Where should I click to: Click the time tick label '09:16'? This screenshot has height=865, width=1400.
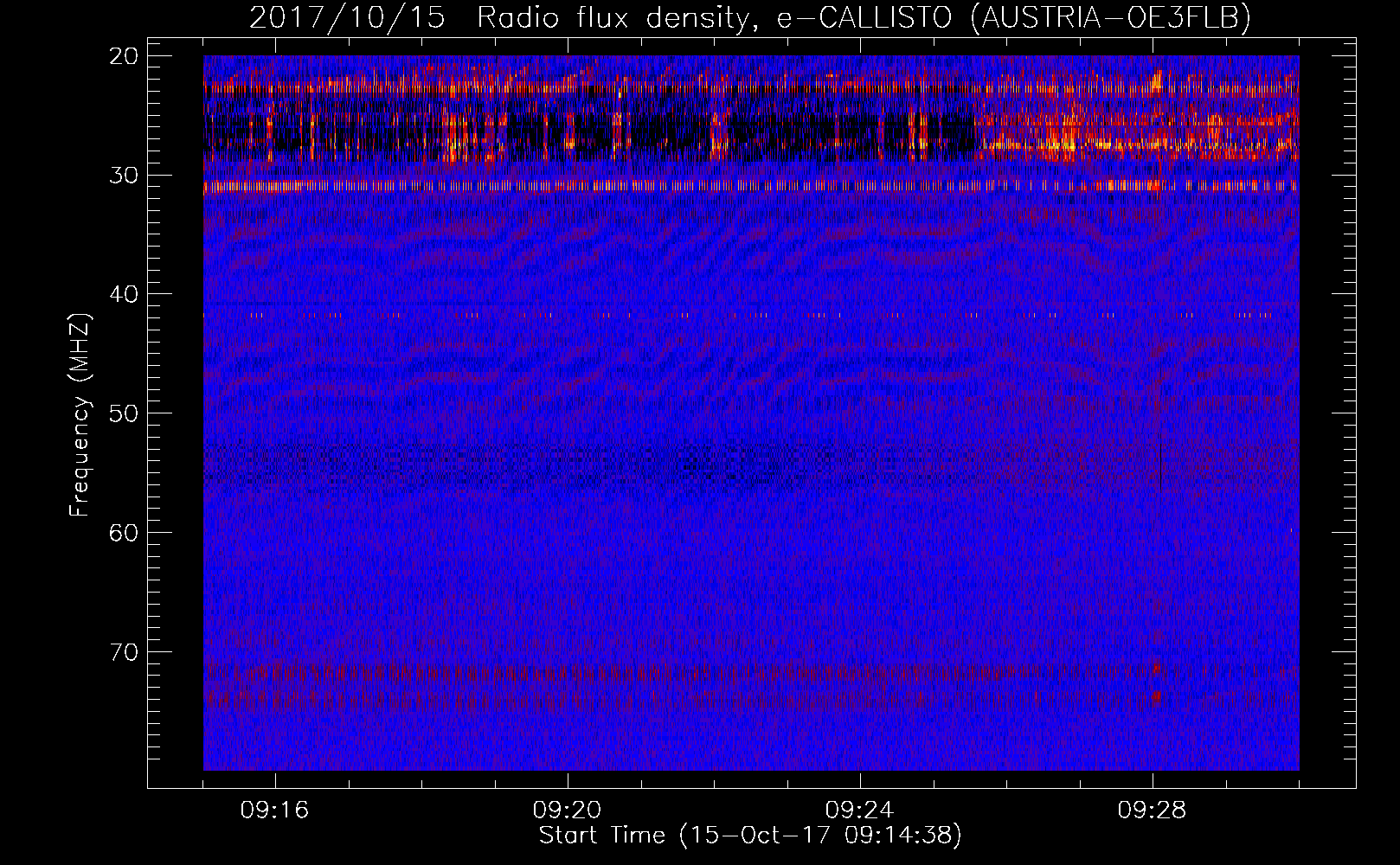click(275, 811)
